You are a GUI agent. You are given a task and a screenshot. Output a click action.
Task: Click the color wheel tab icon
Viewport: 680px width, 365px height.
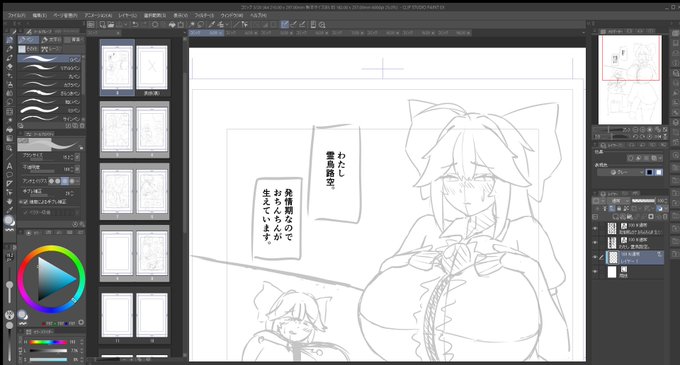tap(29, 233)
